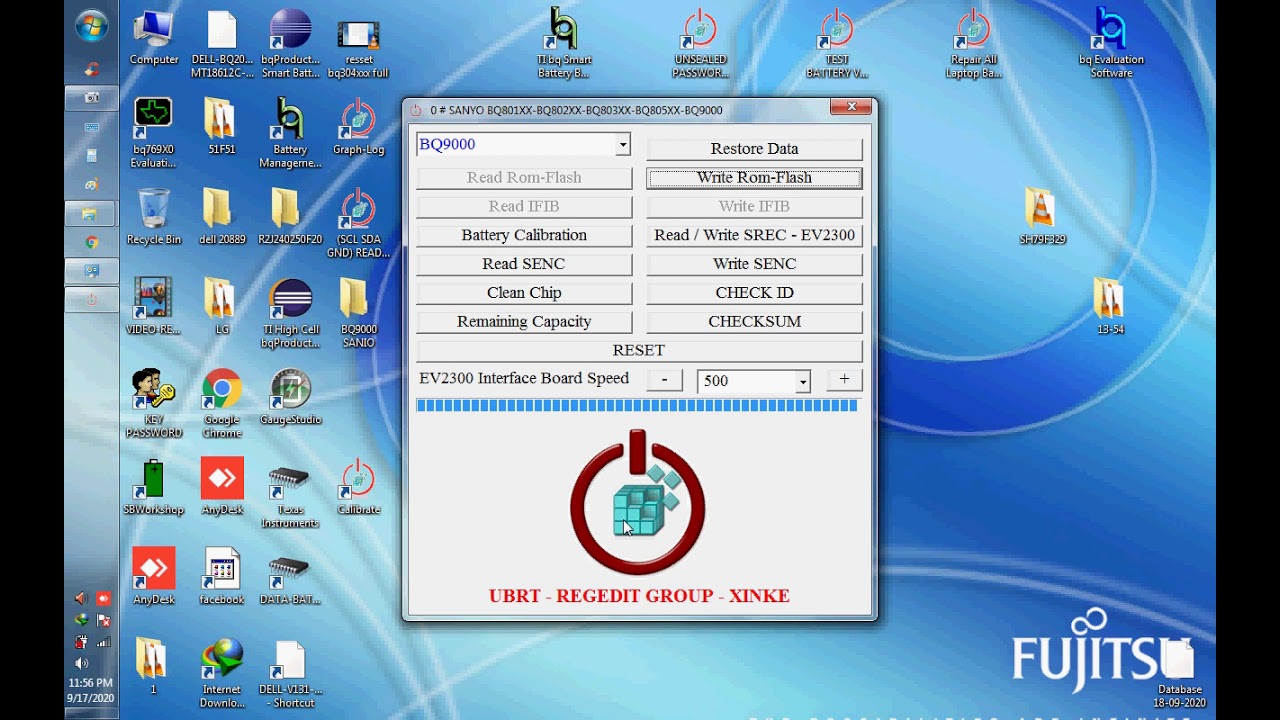
Task: Open SBWorkshop battery shortcut
Action: [x=154, y=486]
